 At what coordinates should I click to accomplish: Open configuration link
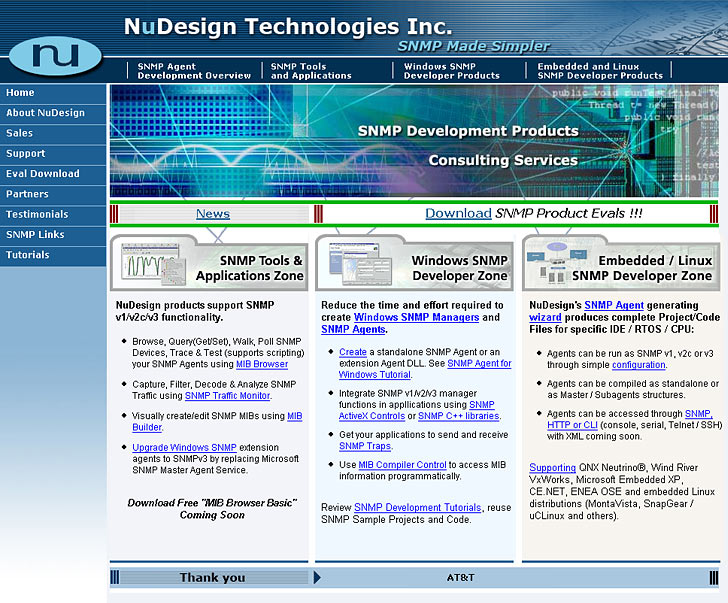coord(638,365)
